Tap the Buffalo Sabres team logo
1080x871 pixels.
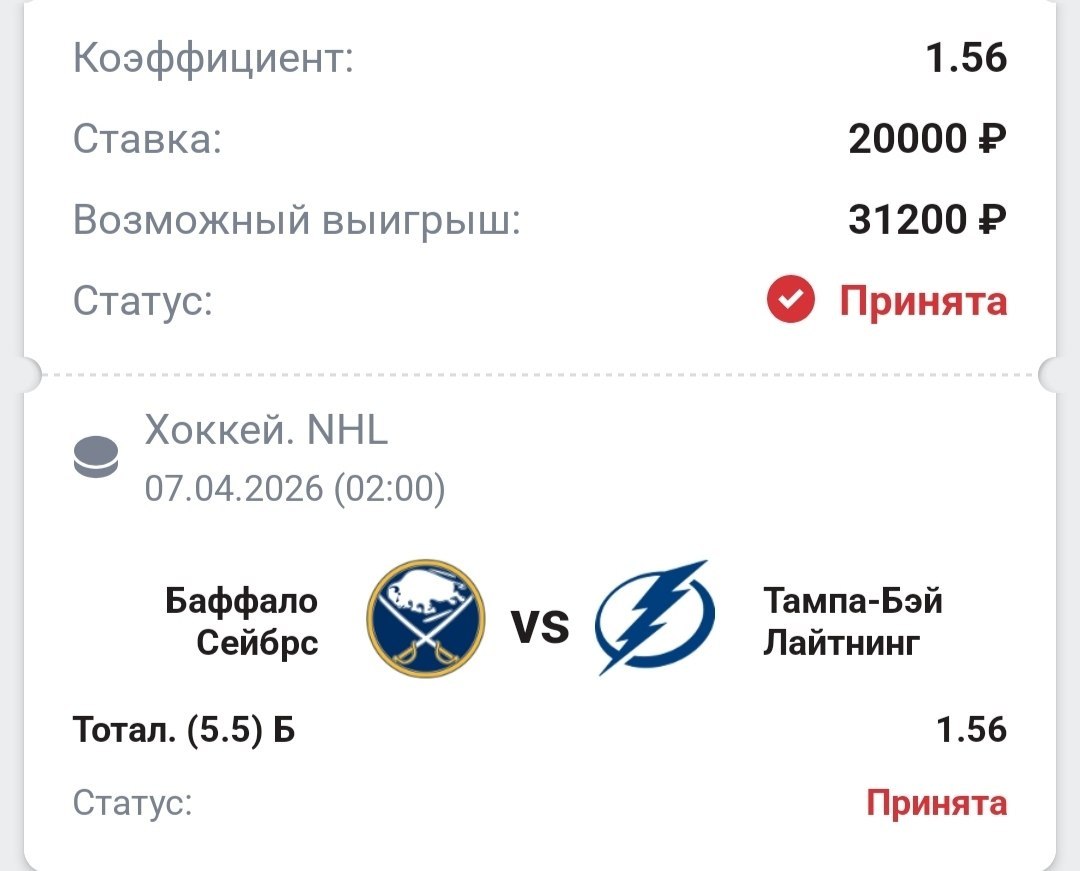click(x=425, y=619)
